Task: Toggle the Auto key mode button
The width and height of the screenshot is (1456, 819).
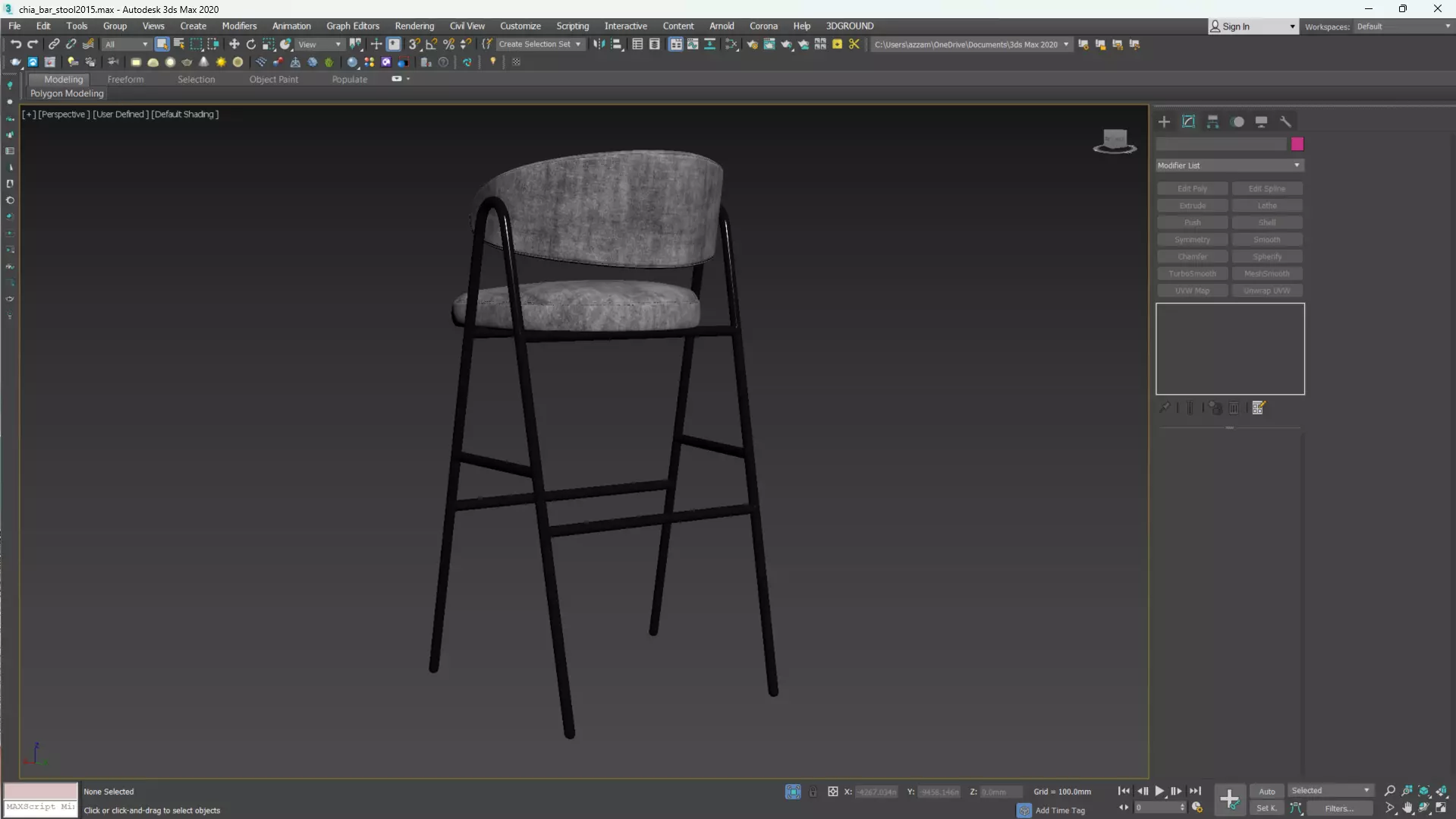Action: pos(1267,791)
